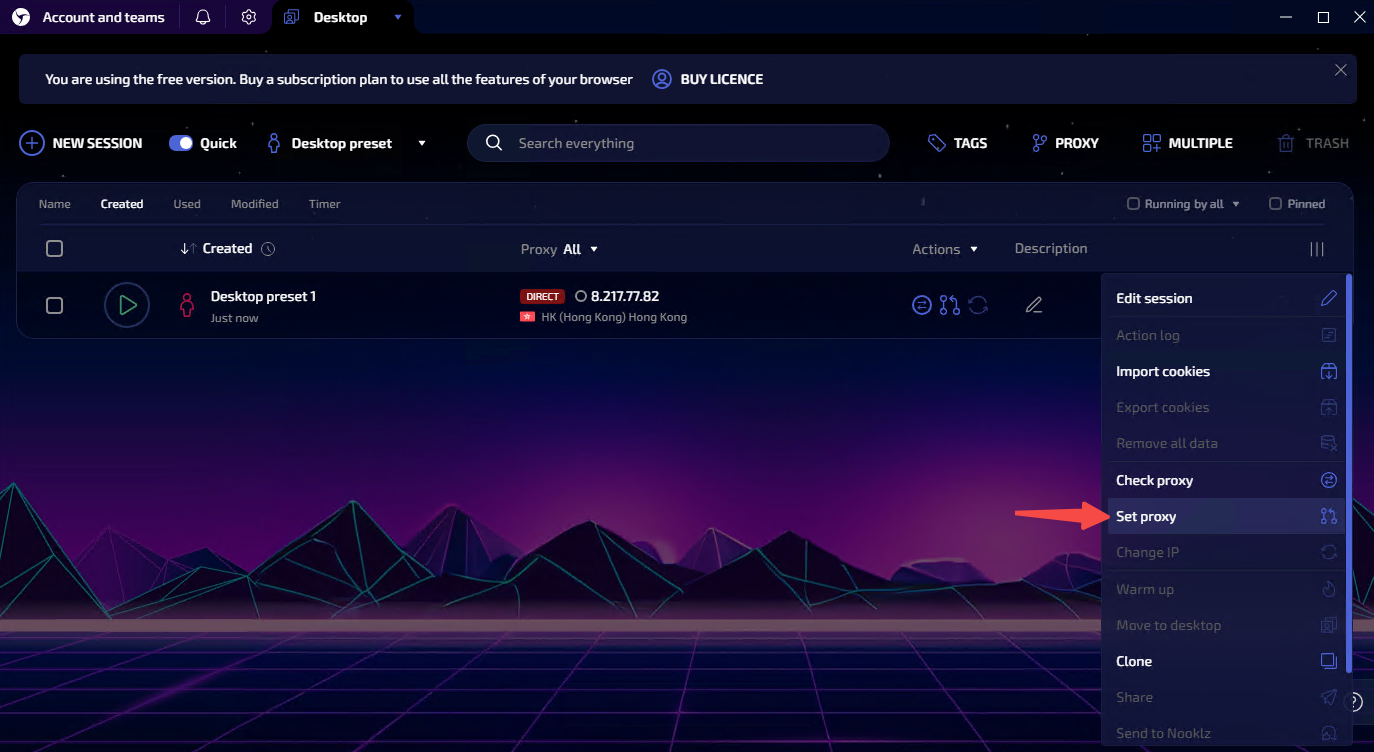Click the Search everything input field

(x=690, y=143)
